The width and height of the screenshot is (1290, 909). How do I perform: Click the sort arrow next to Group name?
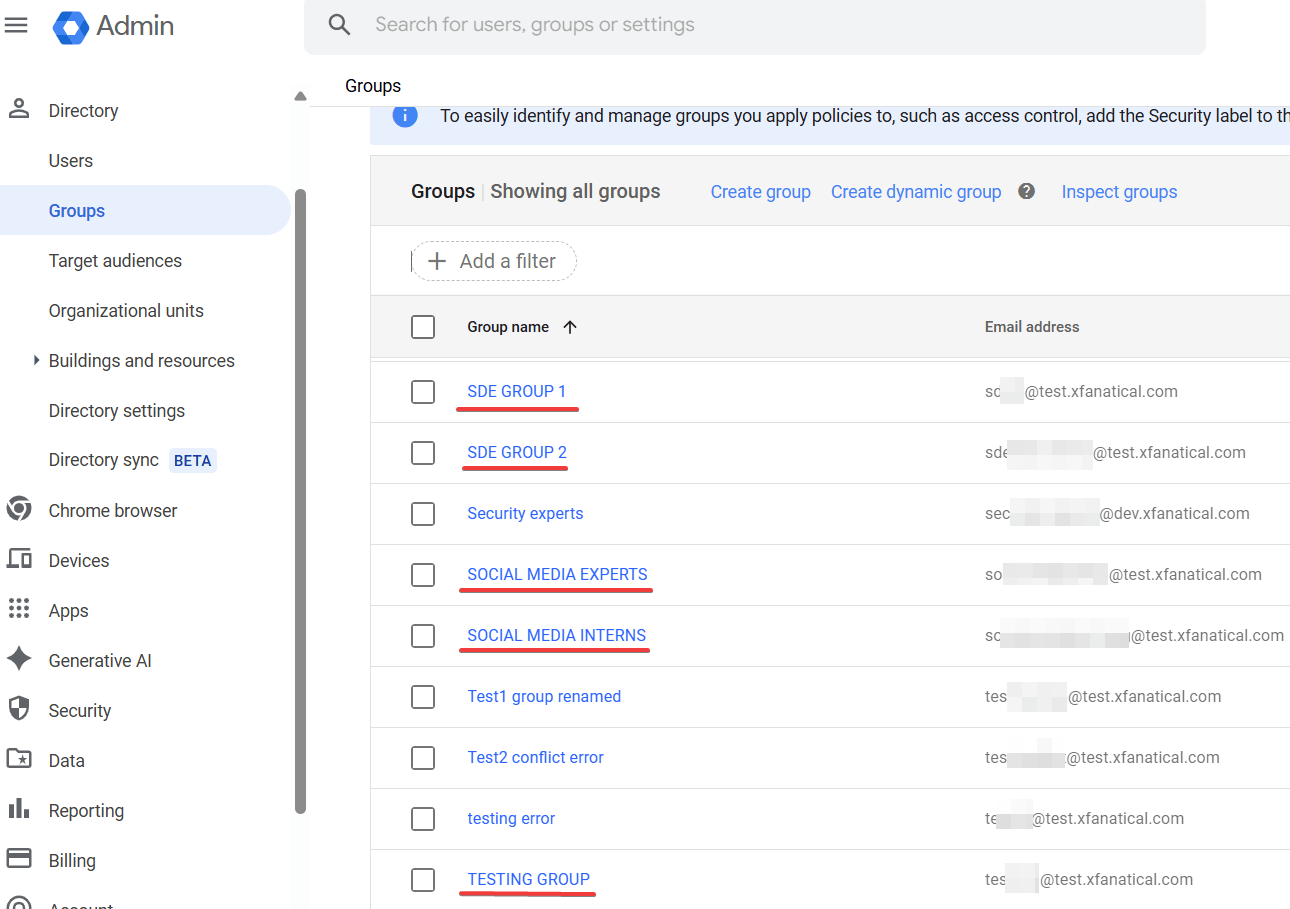(570, 327)
